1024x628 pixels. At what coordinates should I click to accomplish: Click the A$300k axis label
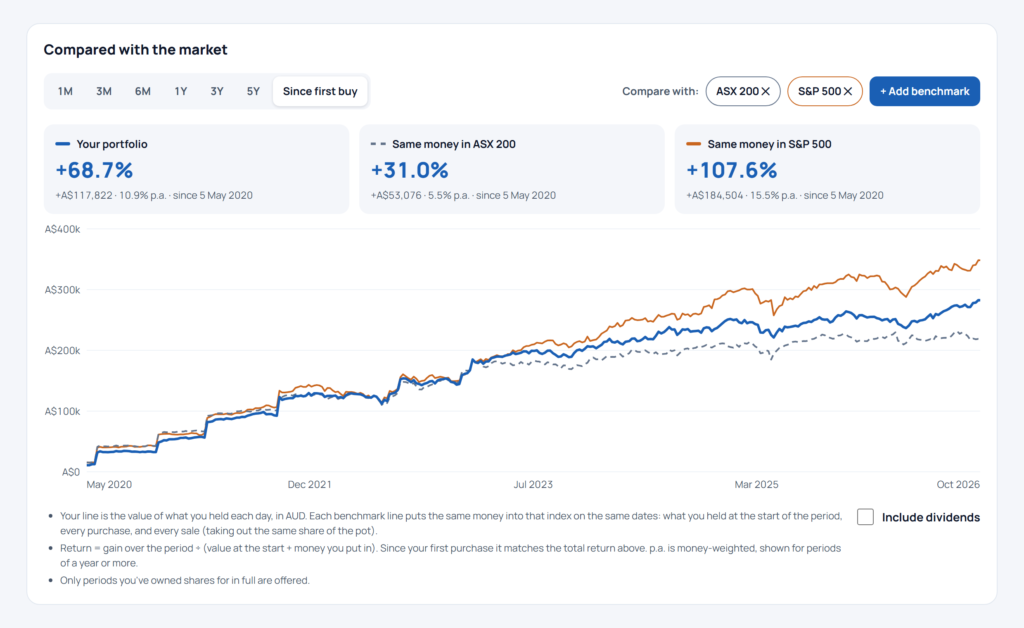(x=63, y=290)
